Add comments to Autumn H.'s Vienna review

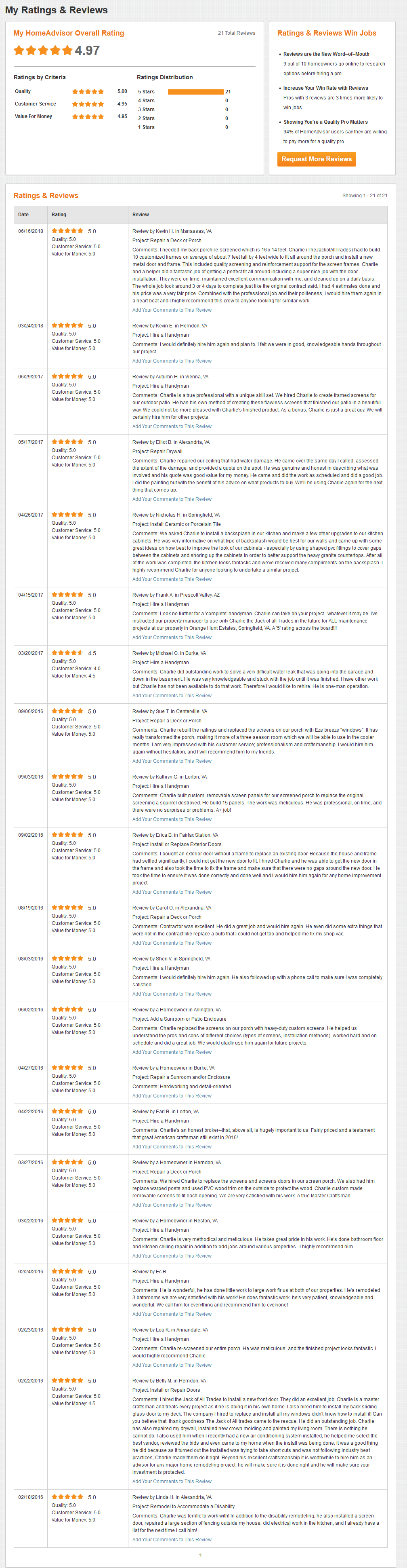172,426
